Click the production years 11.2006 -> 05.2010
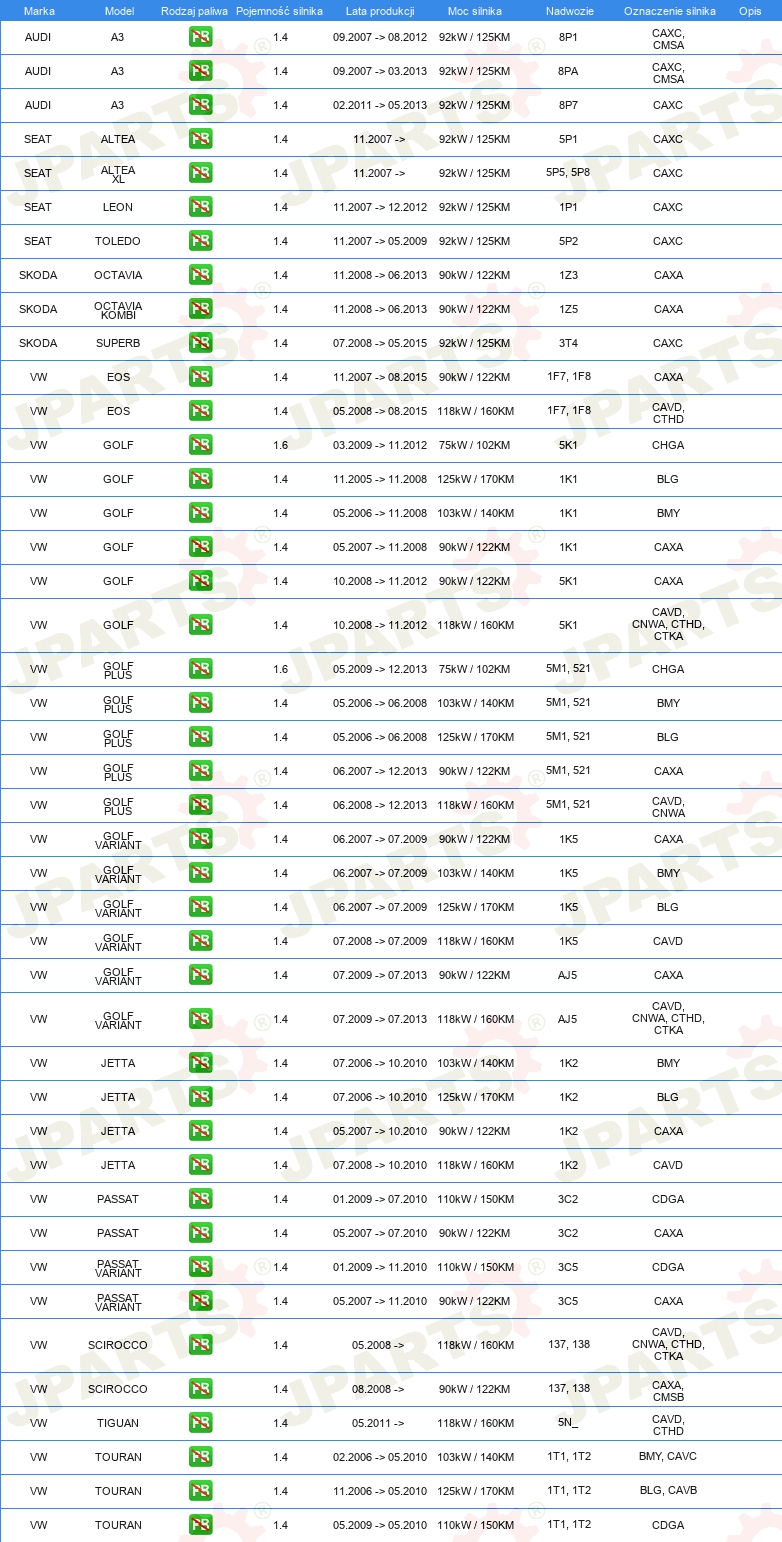This screenshot has width=782, height=1542. click(x=380, y=1491)
